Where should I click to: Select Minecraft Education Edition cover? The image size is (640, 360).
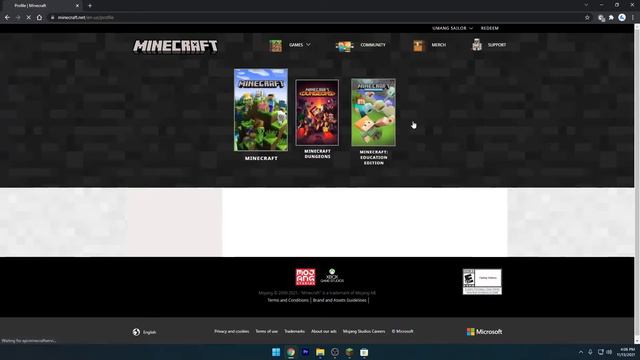click(x=373, y=112)
